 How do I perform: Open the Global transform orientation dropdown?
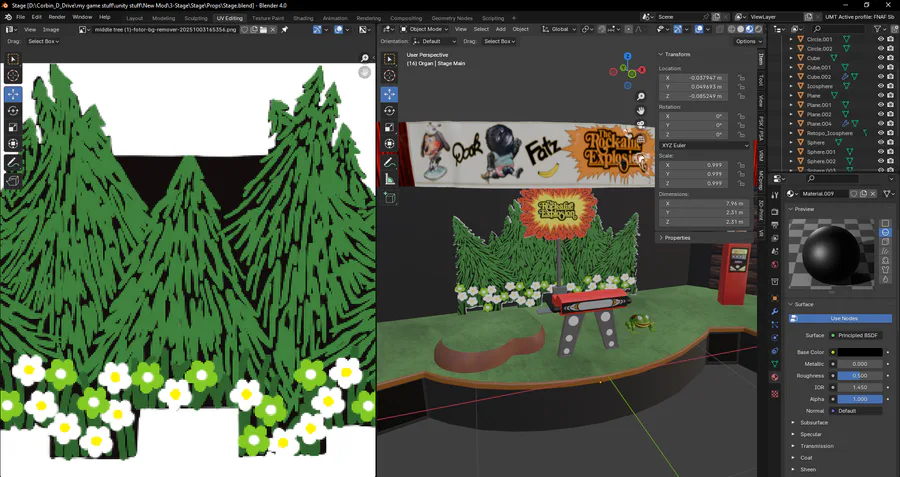560,29
